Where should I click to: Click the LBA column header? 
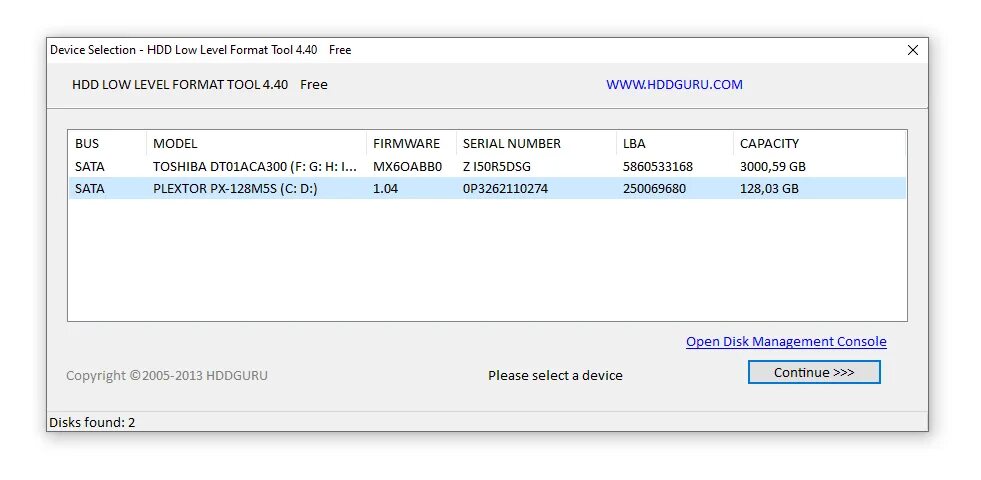pos(674,143)
